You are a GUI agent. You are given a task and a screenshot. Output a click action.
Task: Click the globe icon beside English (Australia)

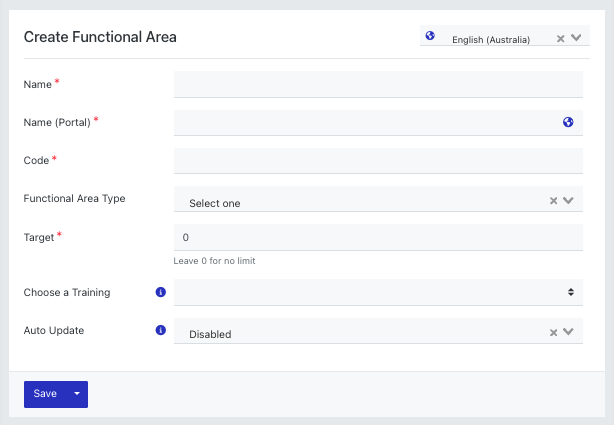pyautogui.click(x=430, y=36)
